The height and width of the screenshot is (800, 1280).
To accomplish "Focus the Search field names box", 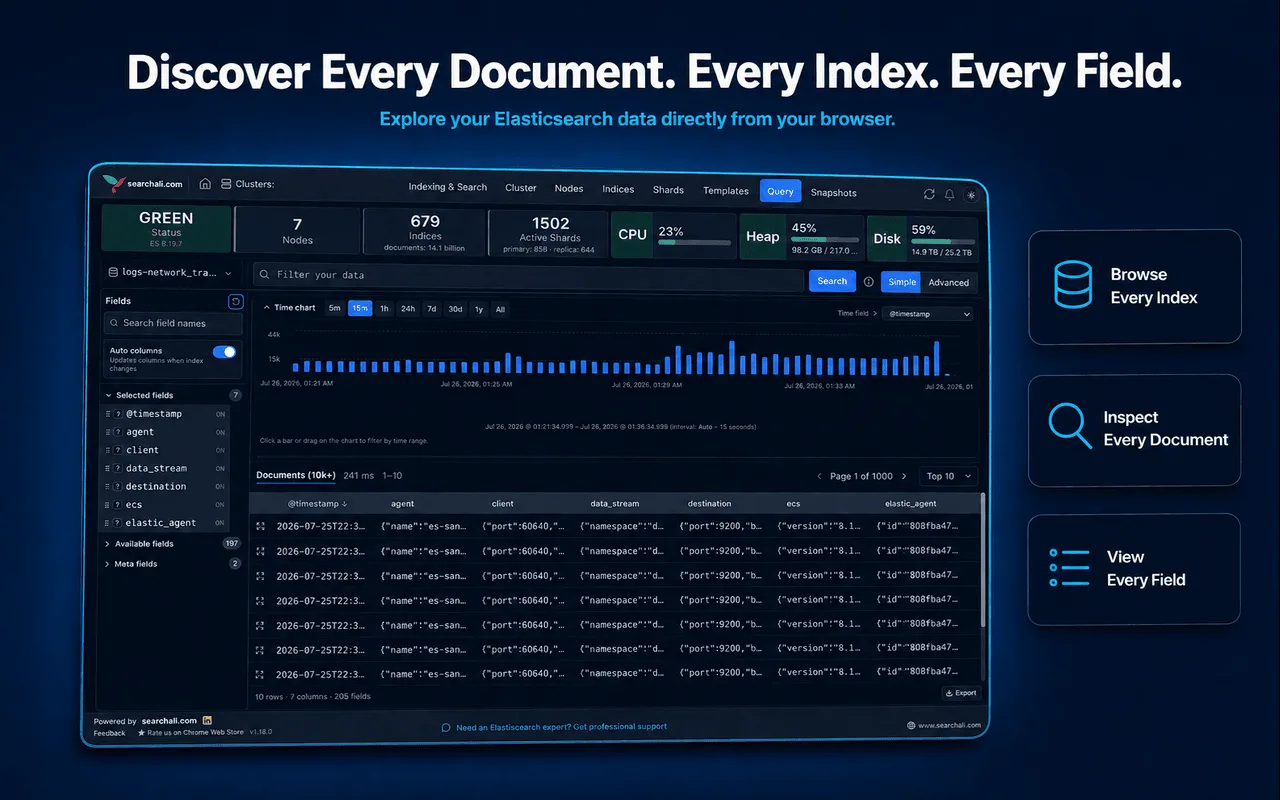I will pos(174,323).
